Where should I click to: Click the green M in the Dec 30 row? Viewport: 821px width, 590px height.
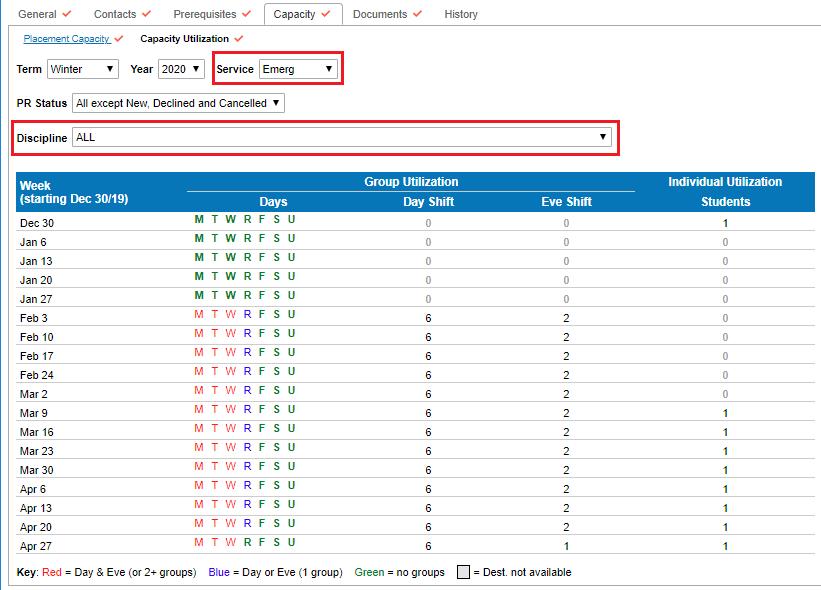(199, 219)
